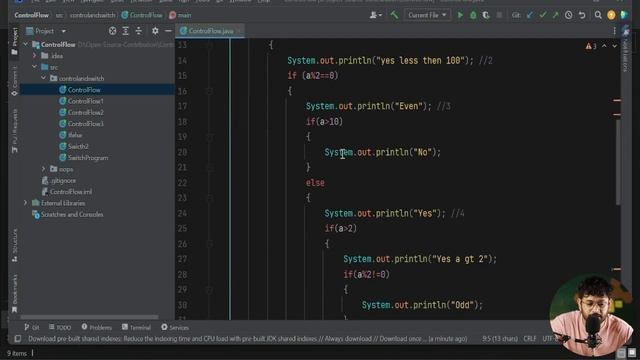Click the controlandswitch breadcrumb
640x360 pixels.
pyautogui.click(x=92, y=15)
